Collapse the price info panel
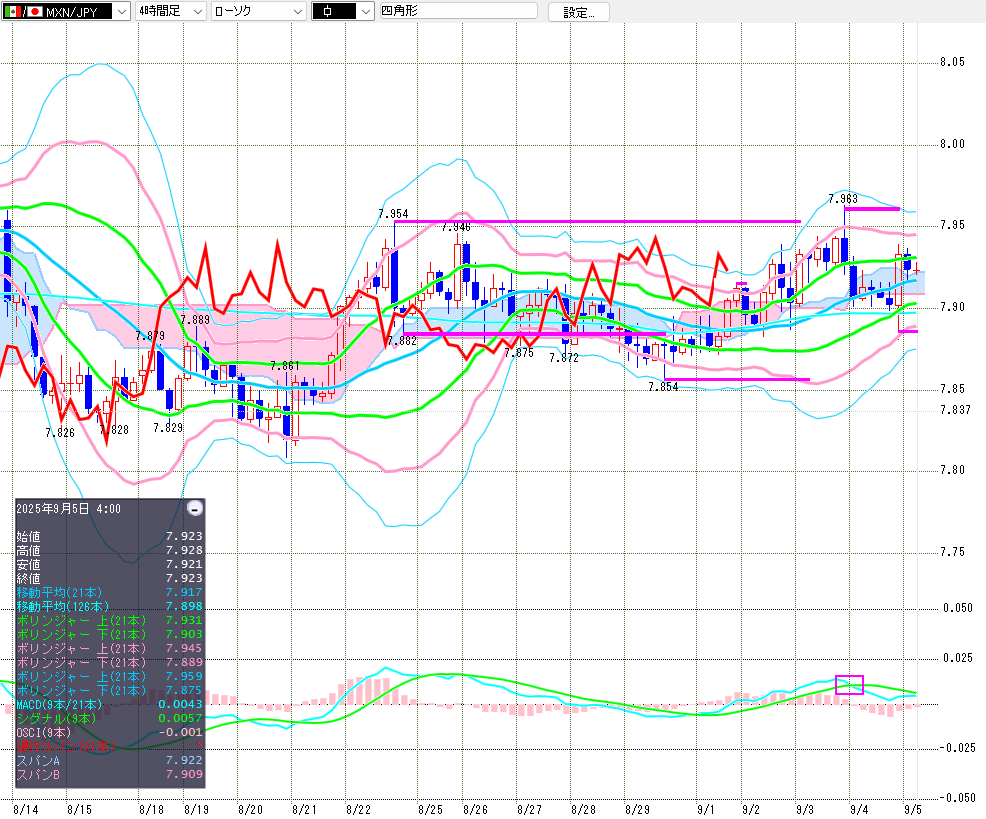 195,508
